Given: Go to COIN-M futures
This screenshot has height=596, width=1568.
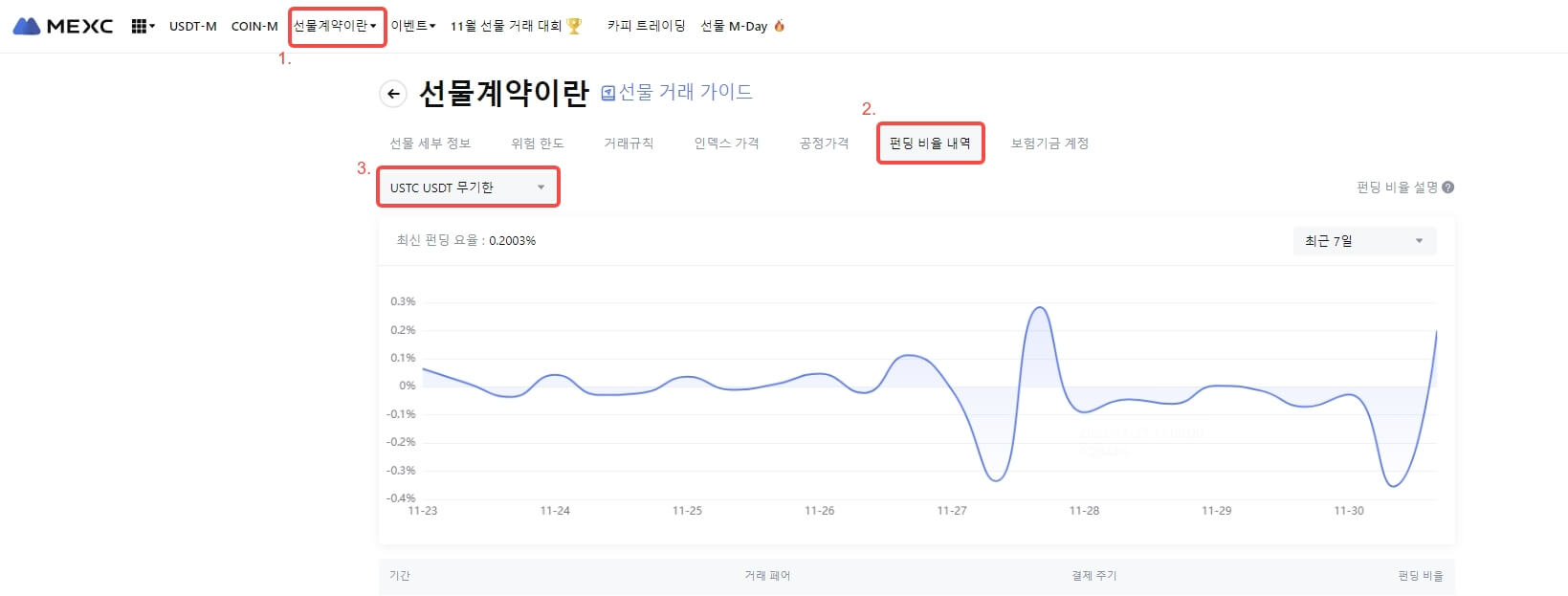Looking at the screenshot, I should pos(254,26).
